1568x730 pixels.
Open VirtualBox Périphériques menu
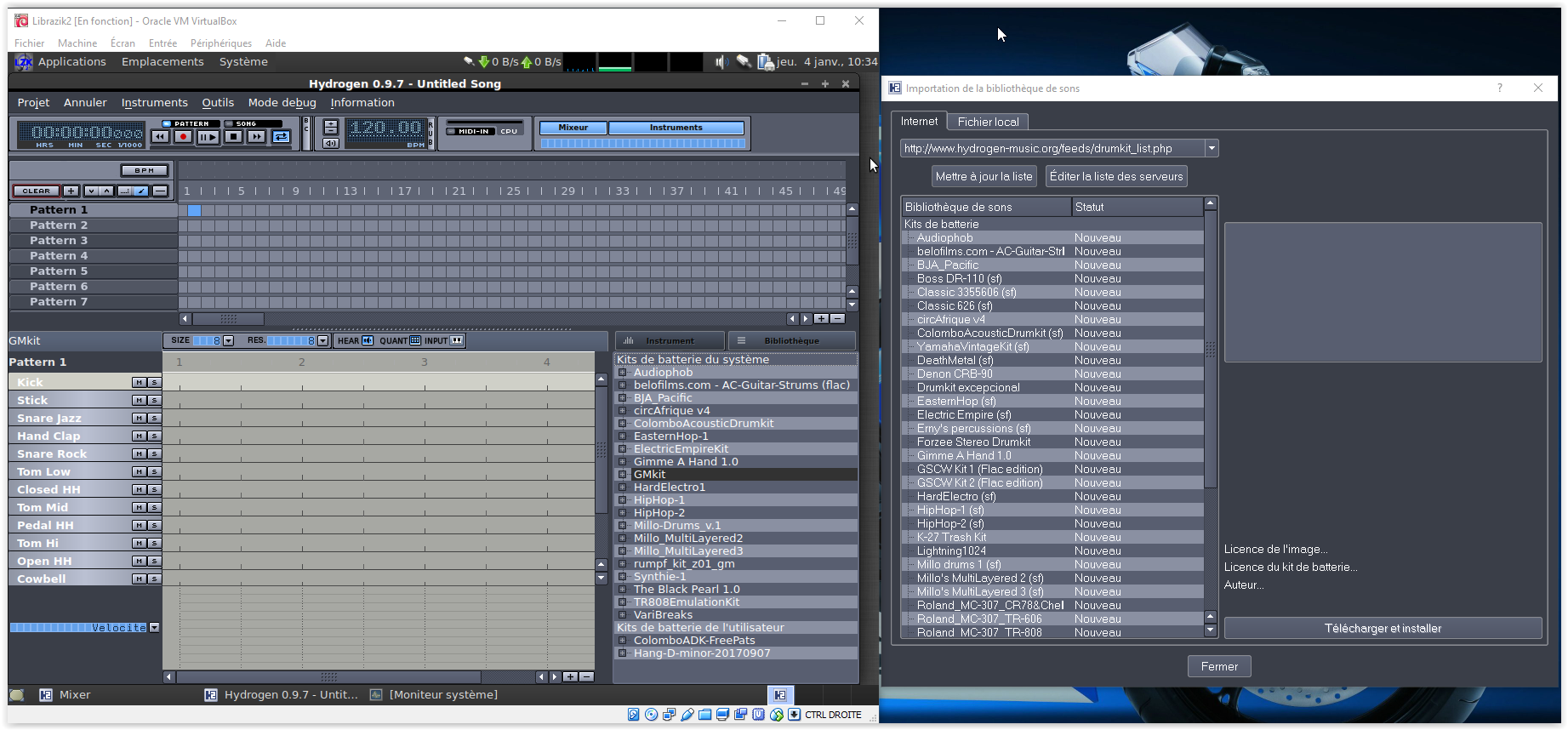click(221, 43)
